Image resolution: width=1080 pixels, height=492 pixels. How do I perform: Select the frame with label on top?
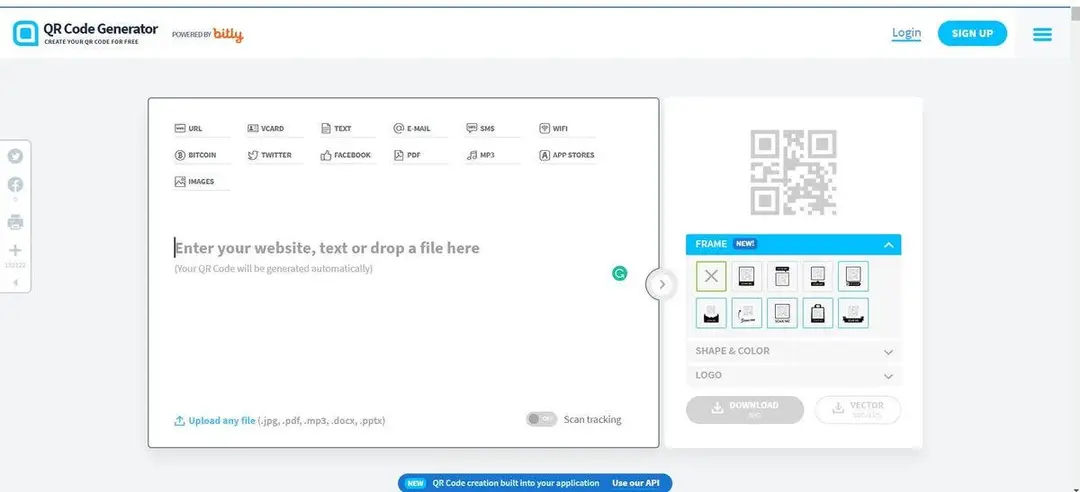tap(782, 276)
